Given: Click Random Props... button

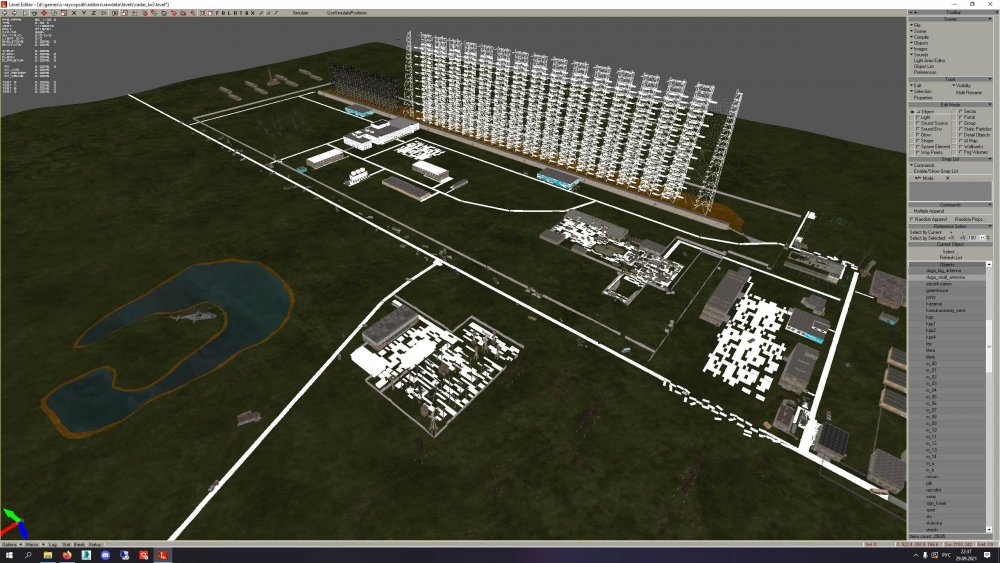Looking at the screenshot, I should [x=969, y=219].
